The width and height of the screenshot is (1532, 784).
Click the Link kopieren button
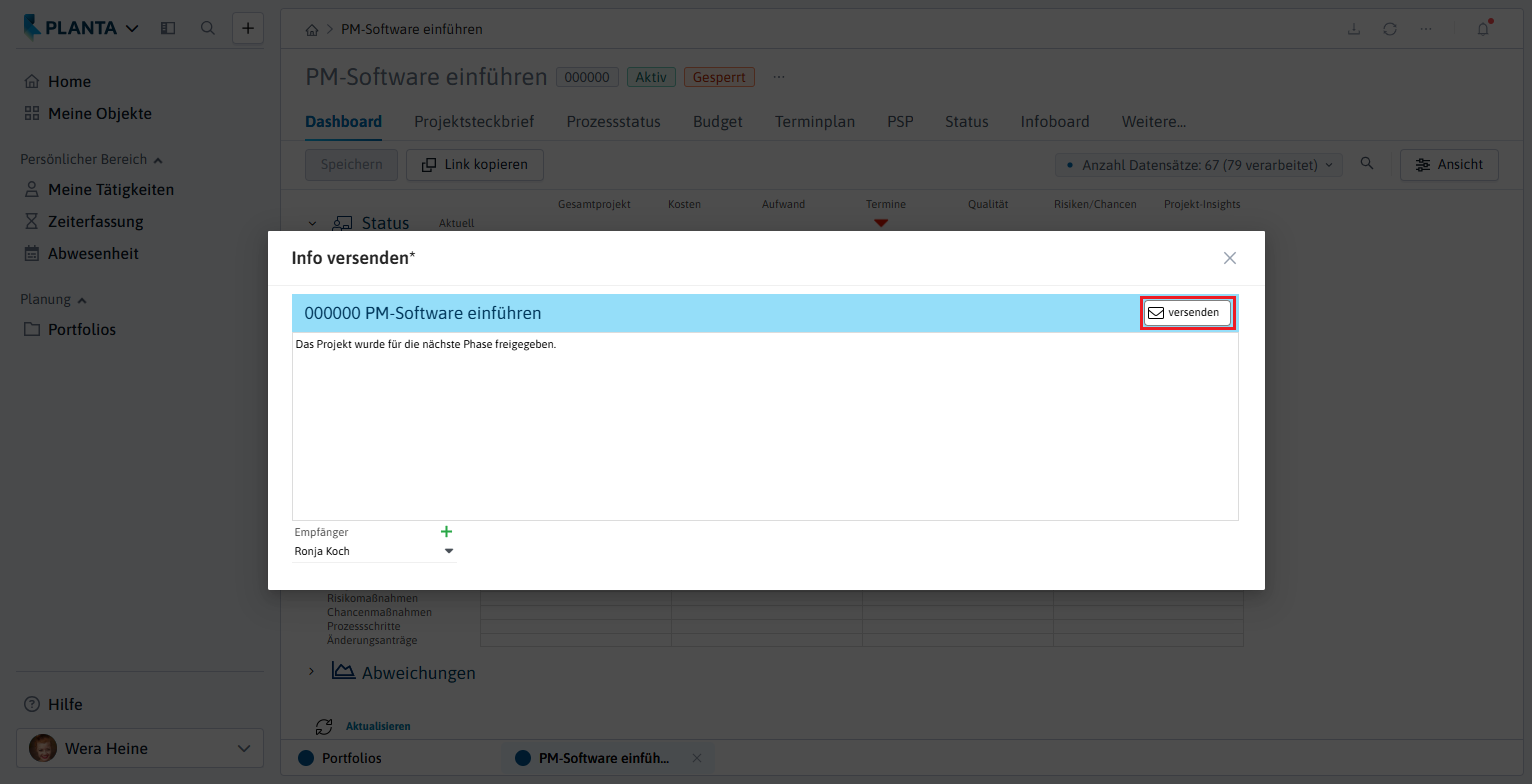(x=474, y=165)
